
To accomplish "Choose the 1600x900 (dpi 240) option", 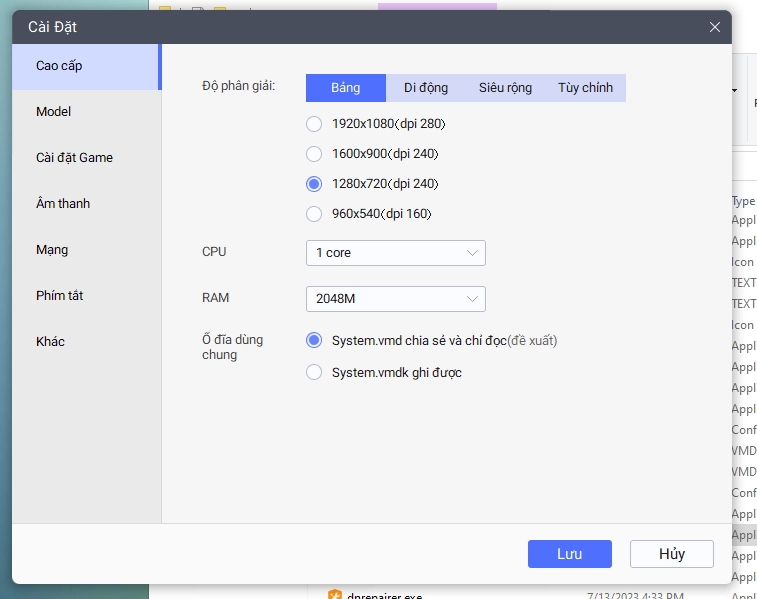I will (314, 154).
